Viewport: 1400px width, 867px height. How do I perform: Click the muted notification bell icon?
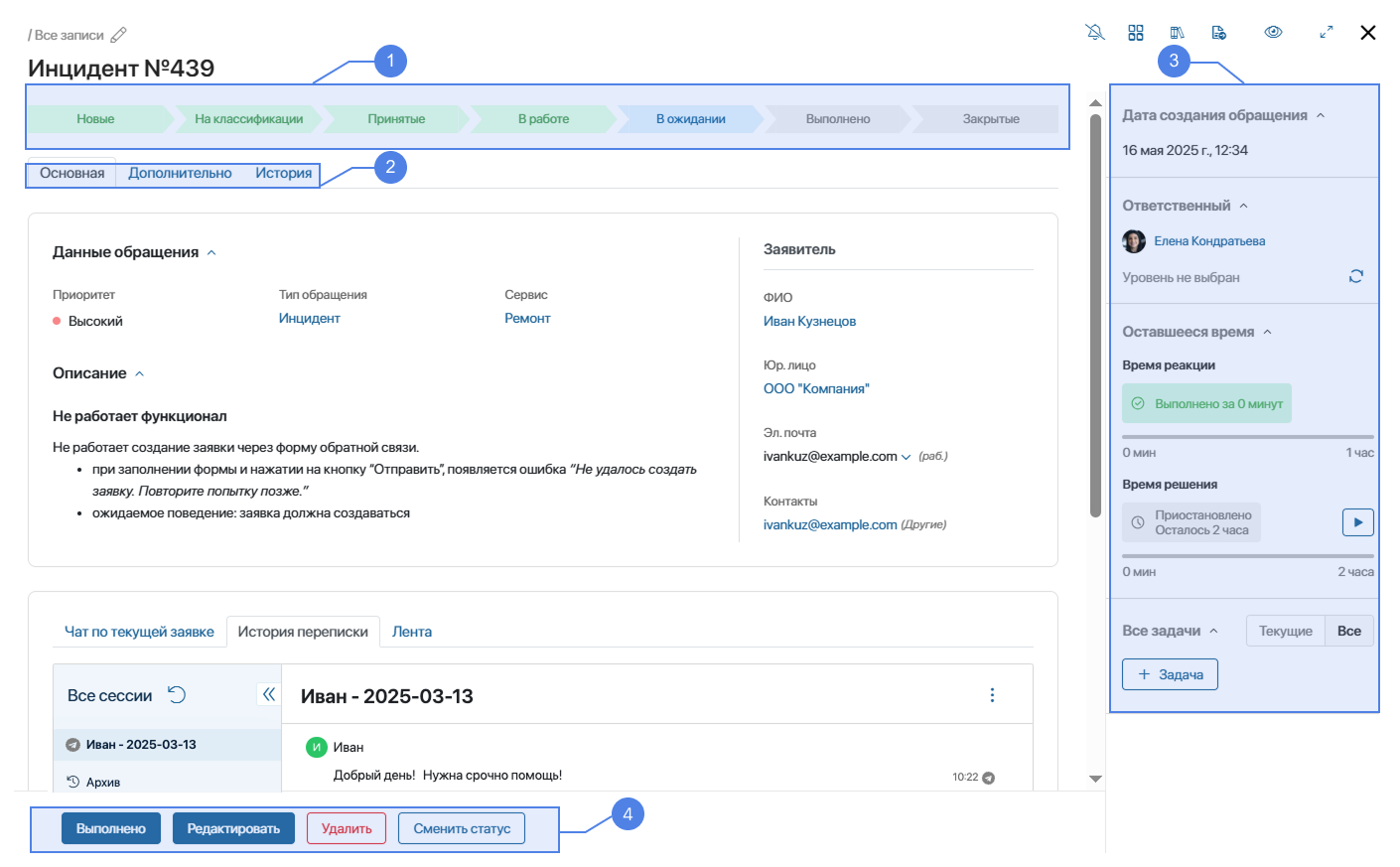1095,33
